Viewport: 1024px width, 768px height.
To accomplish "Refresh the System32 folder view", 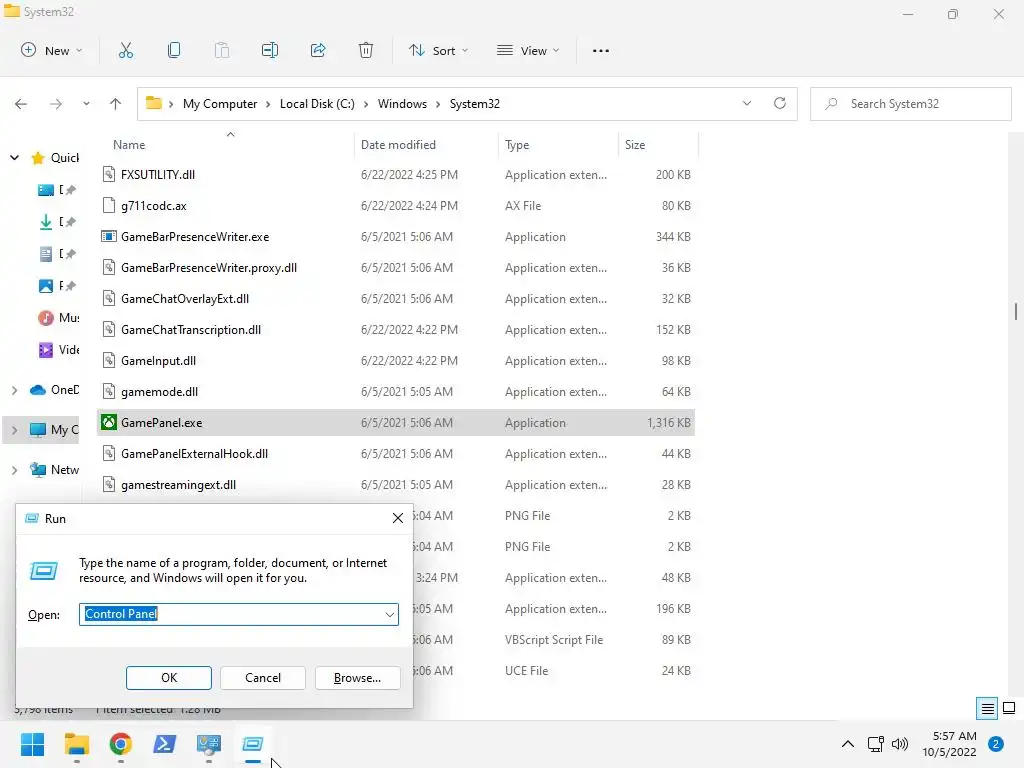I will [780, 103].
